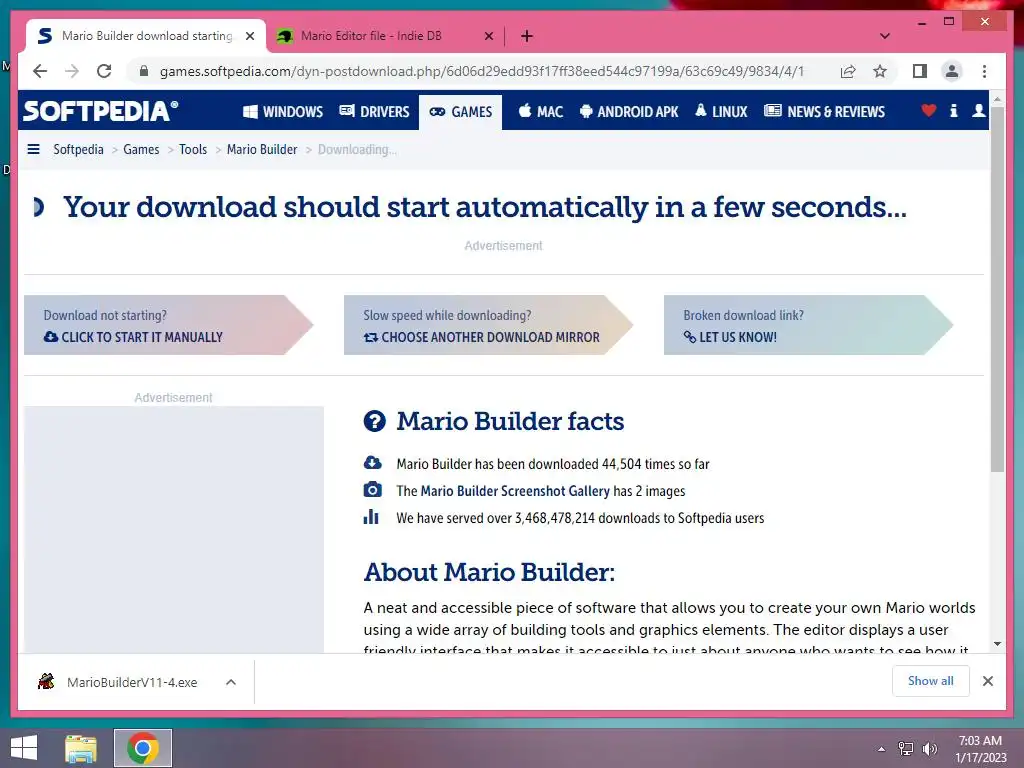Screen dimensions: 1024x768
Task: Go to Games breadcrumb link
Action: coord(141,150)
